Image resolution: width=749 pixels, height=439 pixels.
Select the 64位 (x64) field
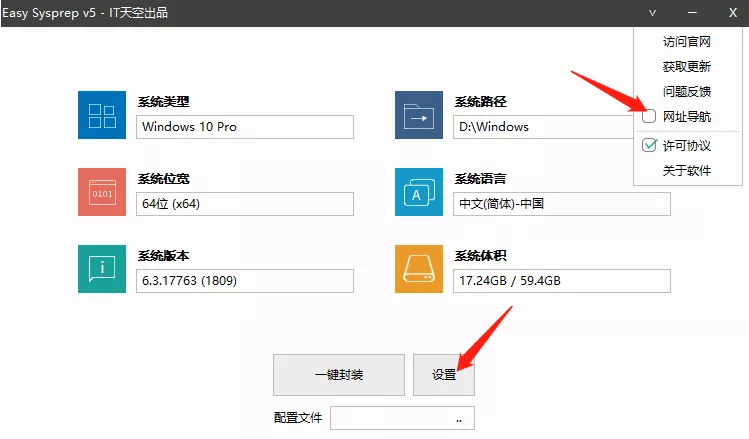click(245, 204)
